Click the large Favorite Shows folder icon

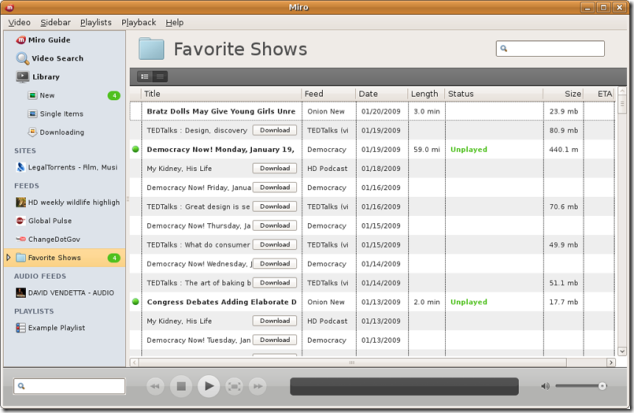[x=151, y=49]
